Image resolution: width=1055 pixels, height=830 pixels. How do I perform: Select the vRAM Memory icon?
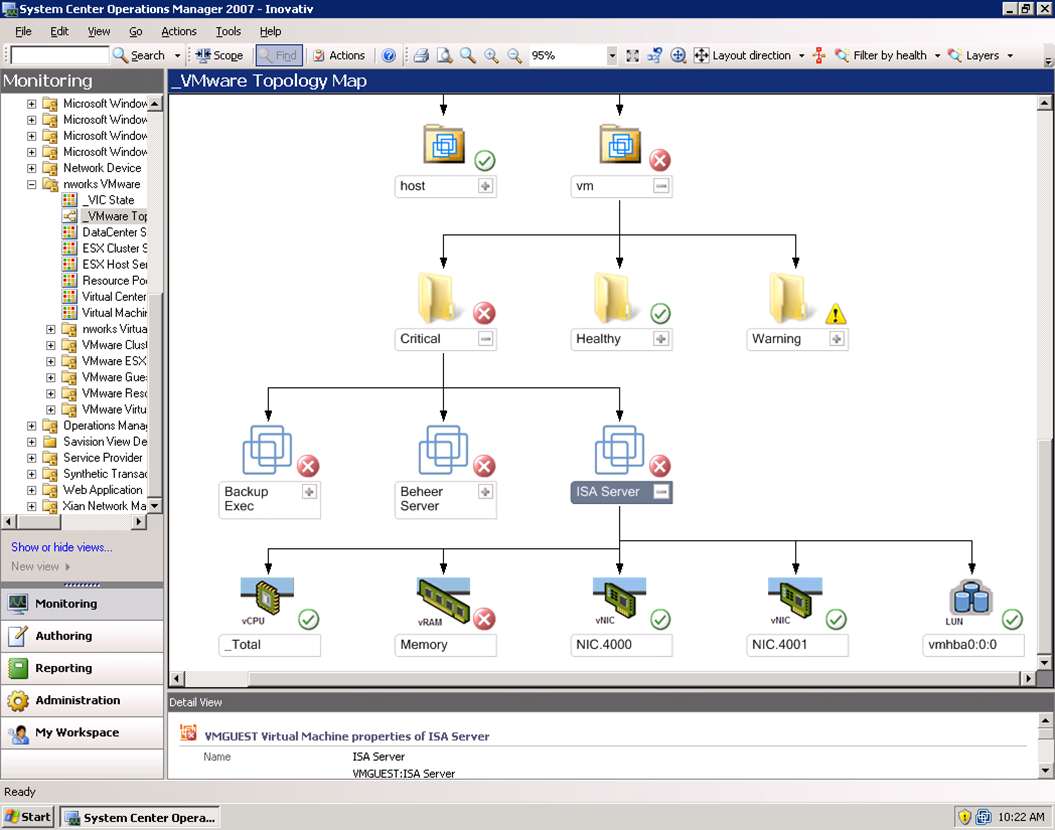443,599
